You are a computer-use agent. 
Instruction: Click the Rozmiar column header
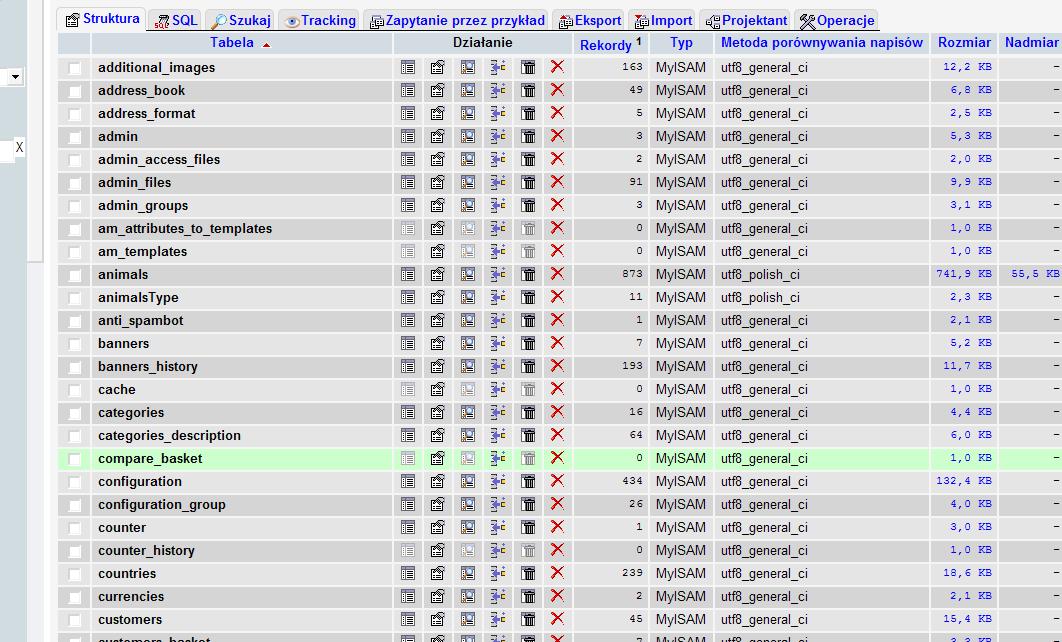[x=964, y=43]
